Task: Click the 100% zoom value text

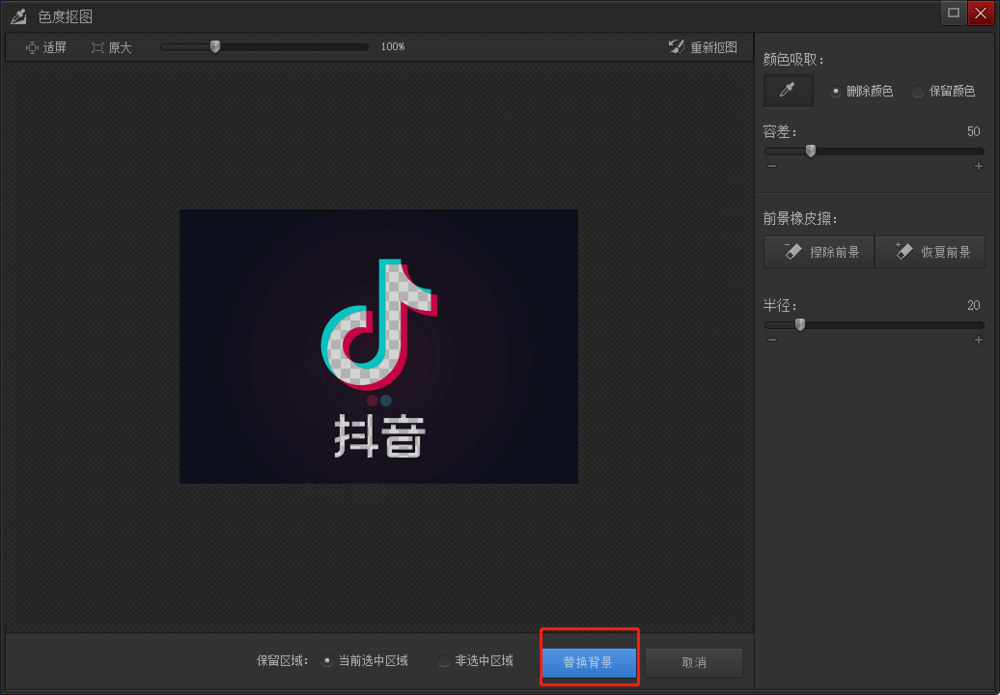Action: [x=393, y=47]
